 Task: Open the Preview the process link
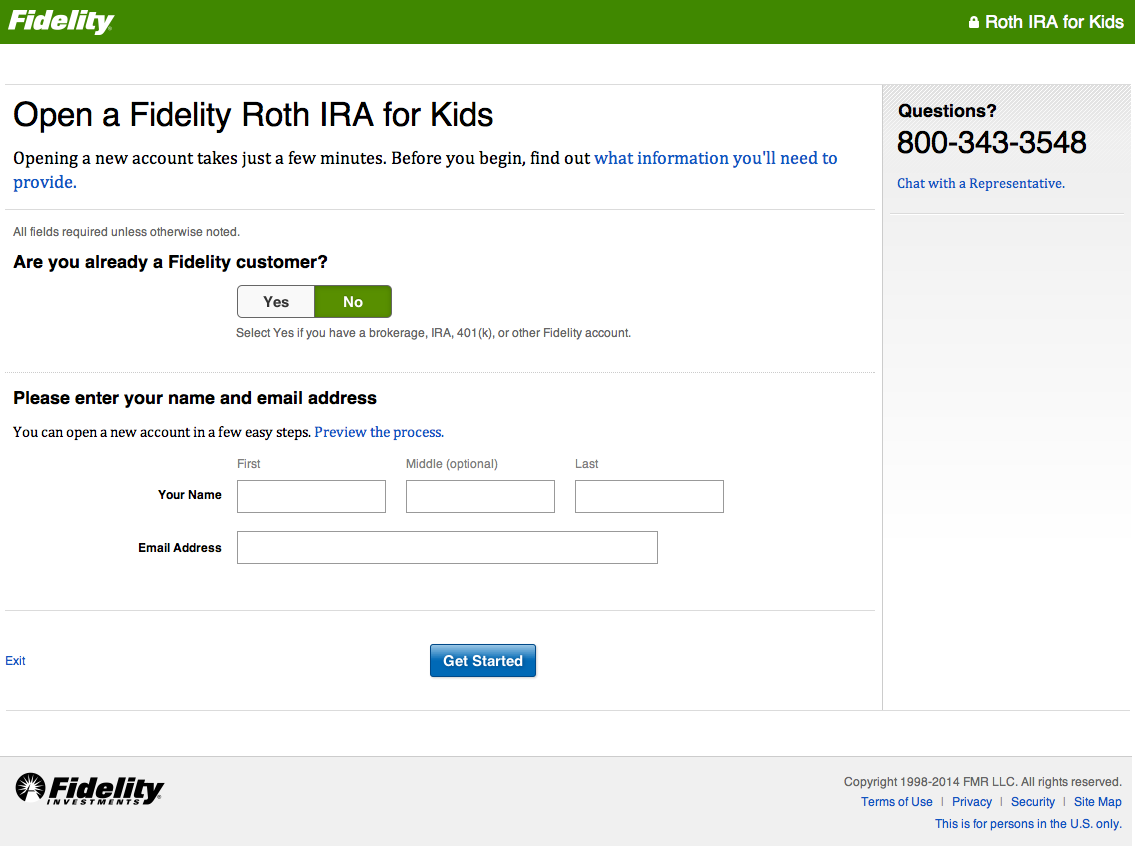click(379, 432)
